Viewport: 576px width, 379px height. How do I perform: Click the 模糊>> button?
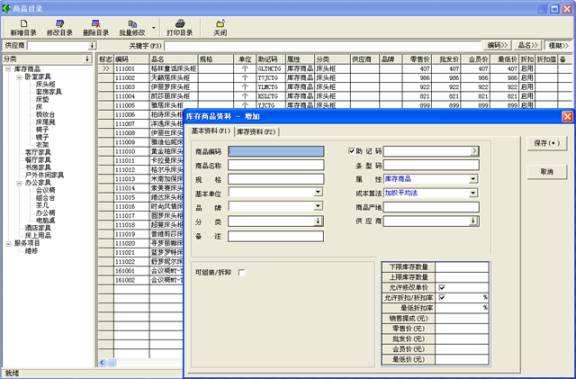(x=558, y=46)
